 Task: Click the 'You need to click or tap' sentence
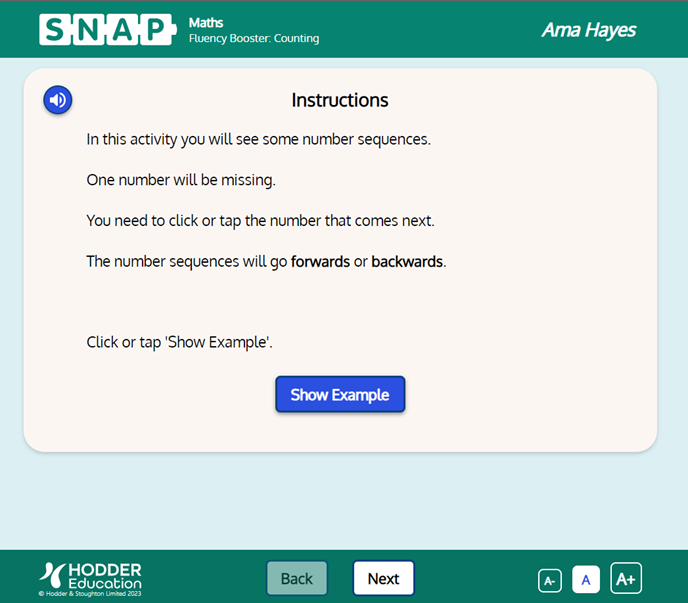click(260, 221)
